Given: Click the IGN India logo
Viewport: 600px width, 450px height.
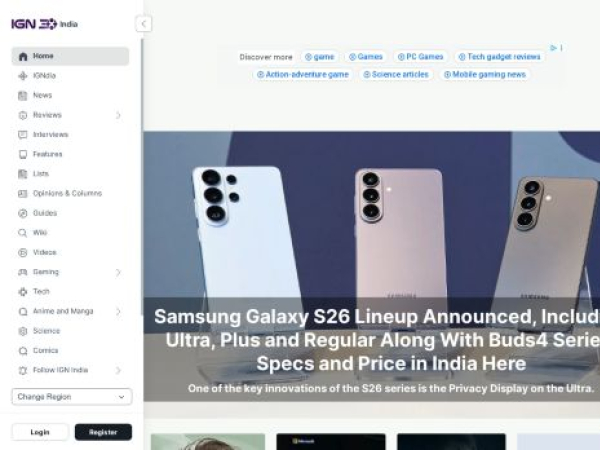Looking at the screenshot, I should click(44, 24).
